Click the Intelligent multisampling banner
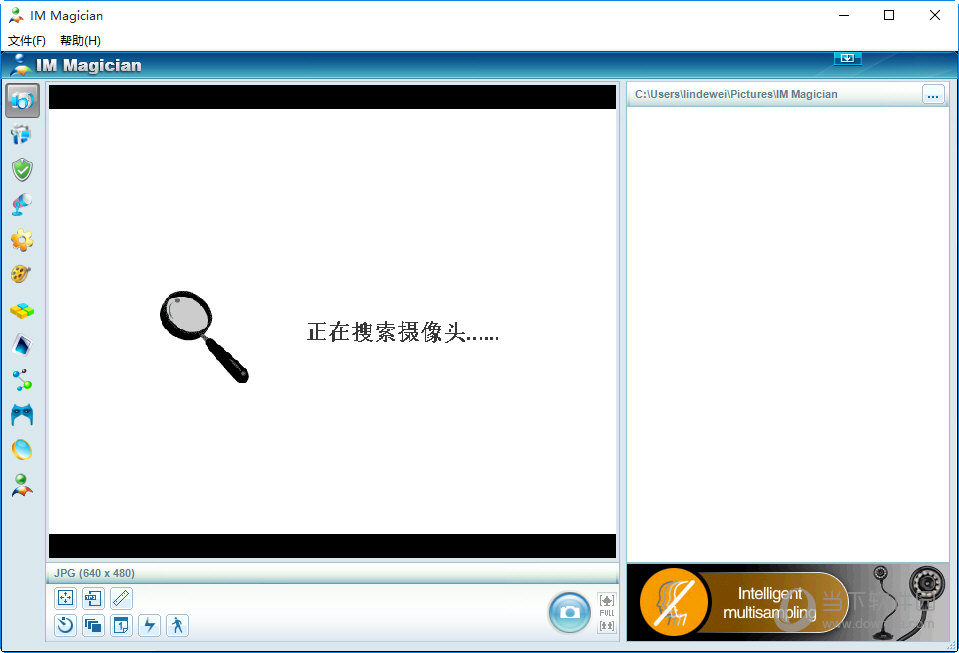This screenshot has height=653, width=959. pos(788,602)
